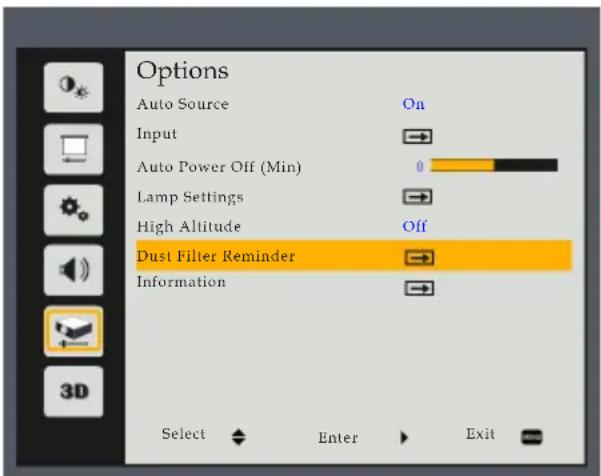601x476 pixels.
Task: Click the Exit label in footer
Action: coord(480,434)
